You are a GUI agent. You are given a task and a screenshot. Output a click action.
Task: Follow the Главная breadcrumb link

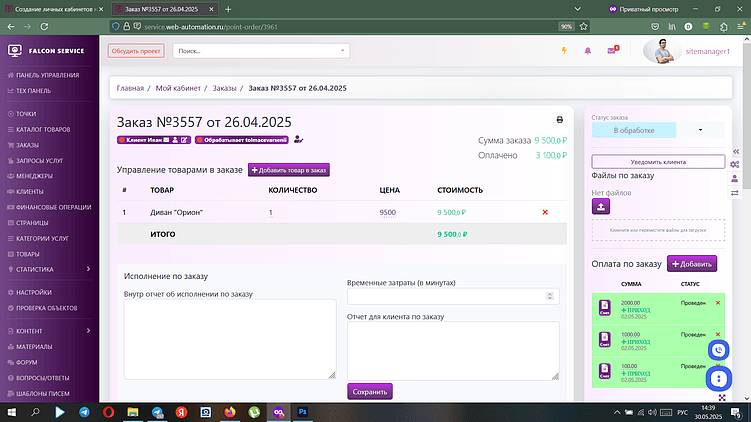[130, 88]
